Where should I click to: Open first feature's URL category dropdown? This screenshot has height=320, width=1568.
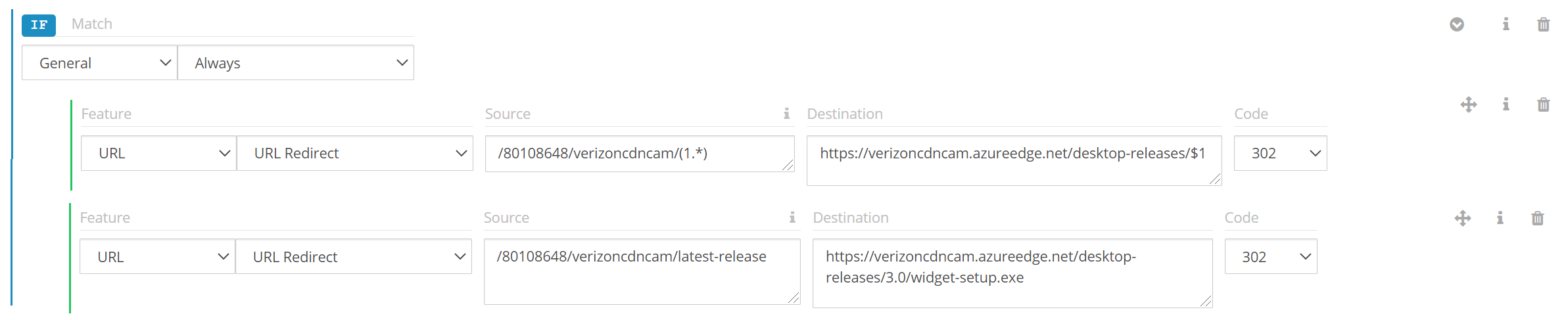[x=158, y=153]
